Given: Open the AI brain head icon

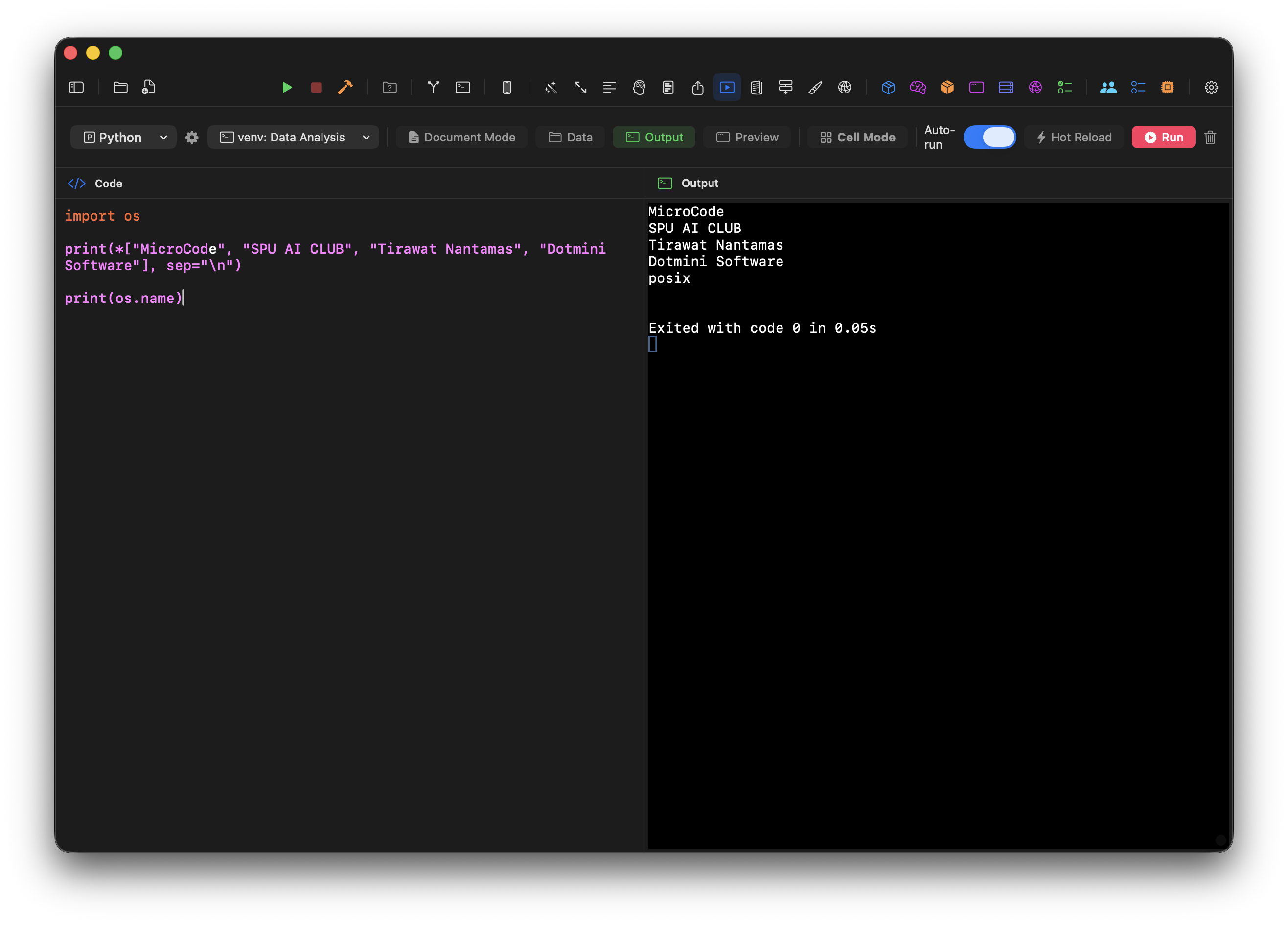Looking at the screenshot, I should (639, 88).
